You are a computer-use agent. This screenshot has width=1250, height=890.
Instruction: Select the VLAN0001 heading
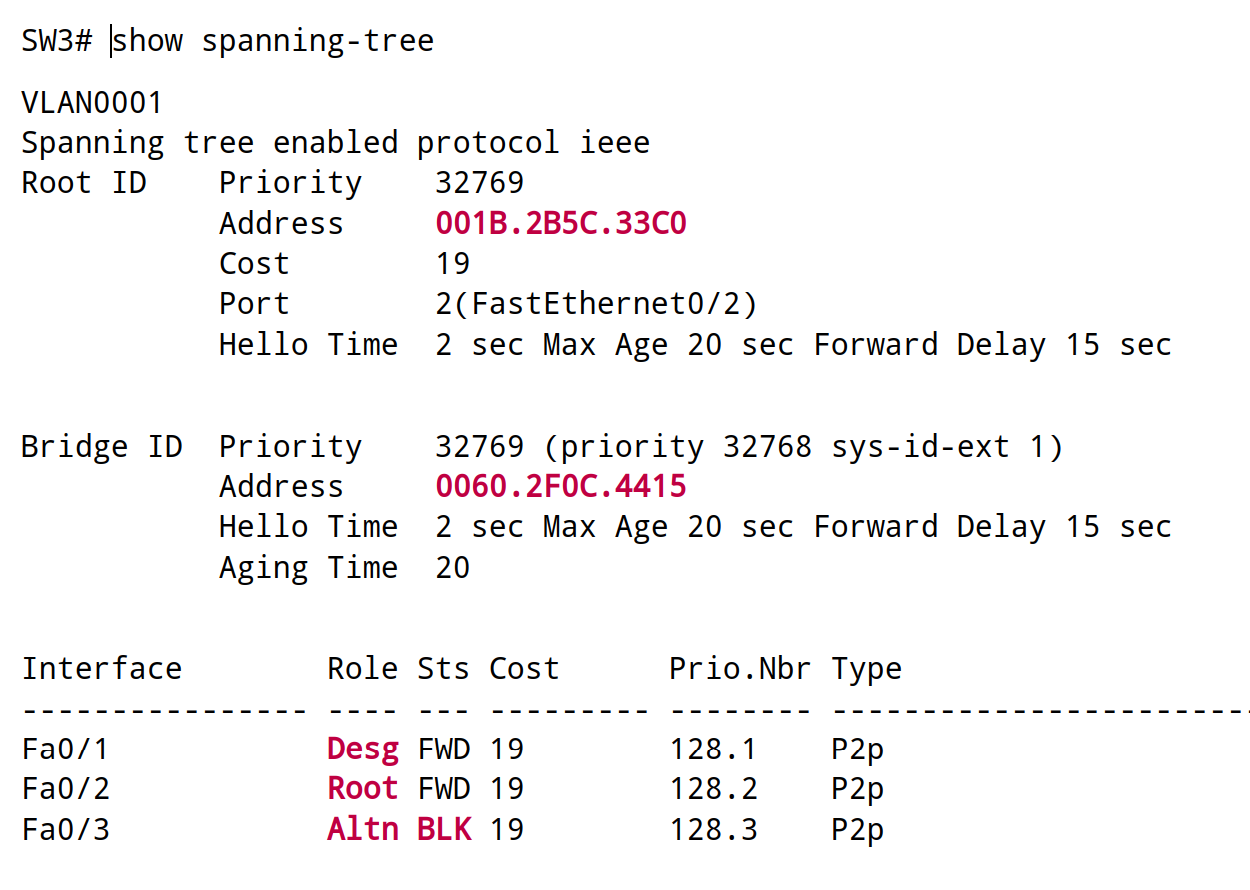click(x=95, y=100)
